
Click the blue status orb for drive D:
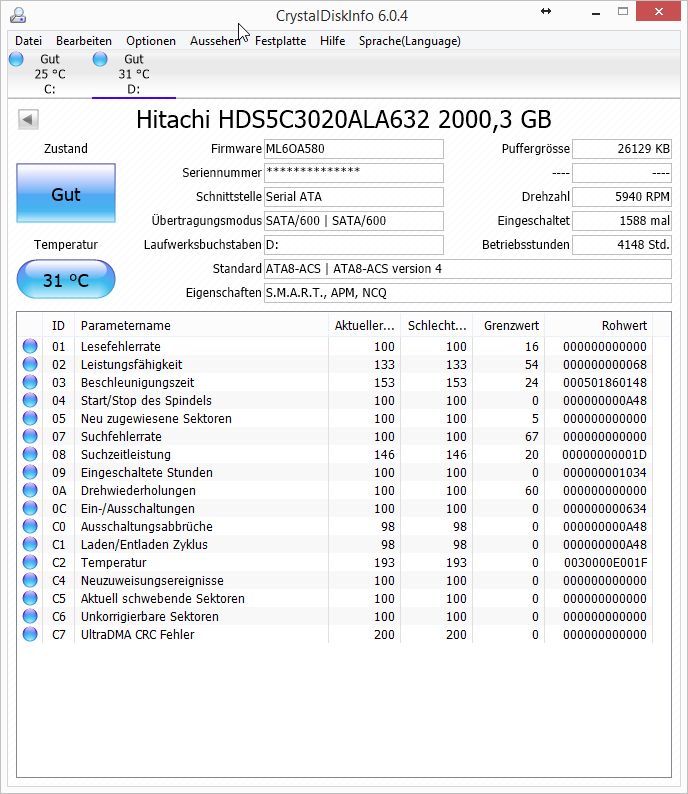100,59
